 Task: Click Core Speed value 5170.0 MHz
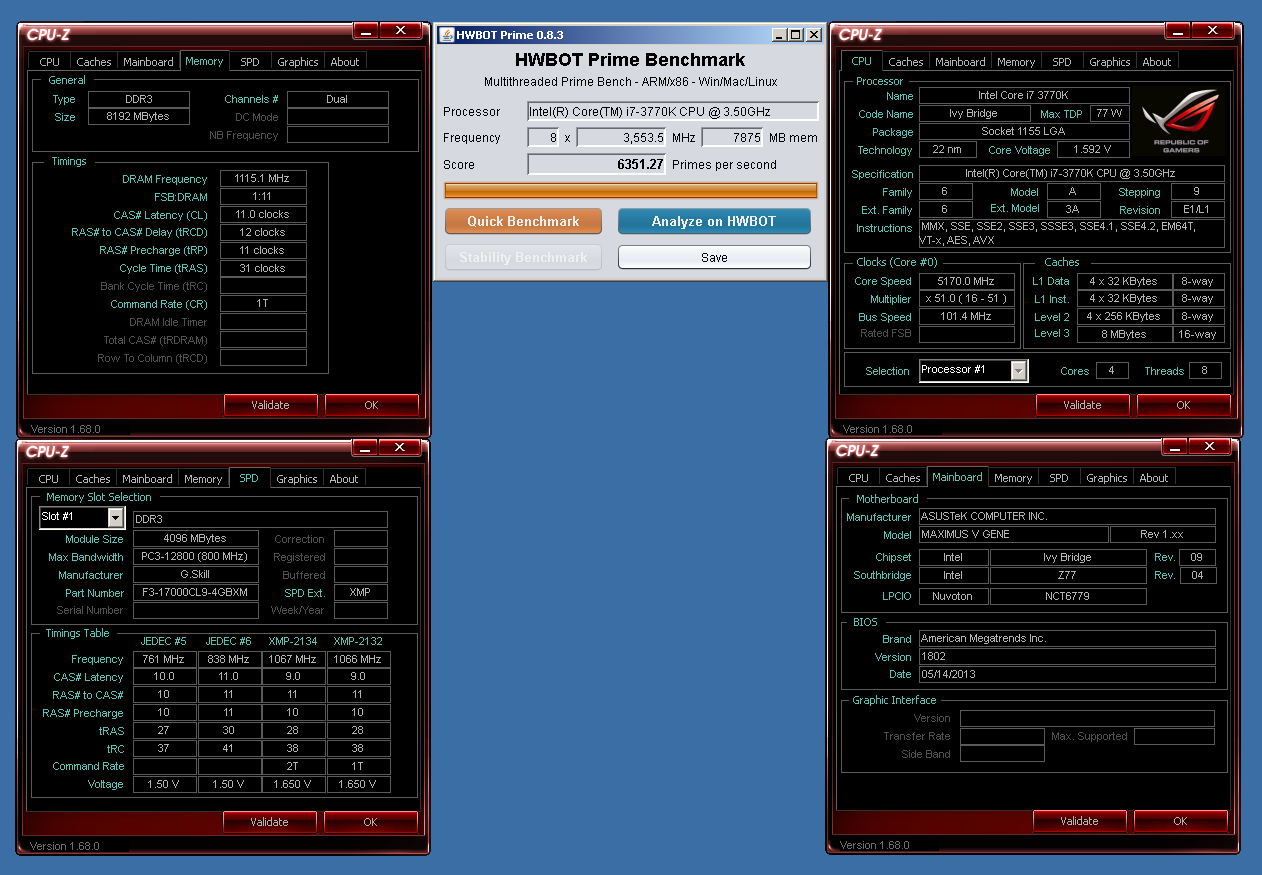coord(966,282)
